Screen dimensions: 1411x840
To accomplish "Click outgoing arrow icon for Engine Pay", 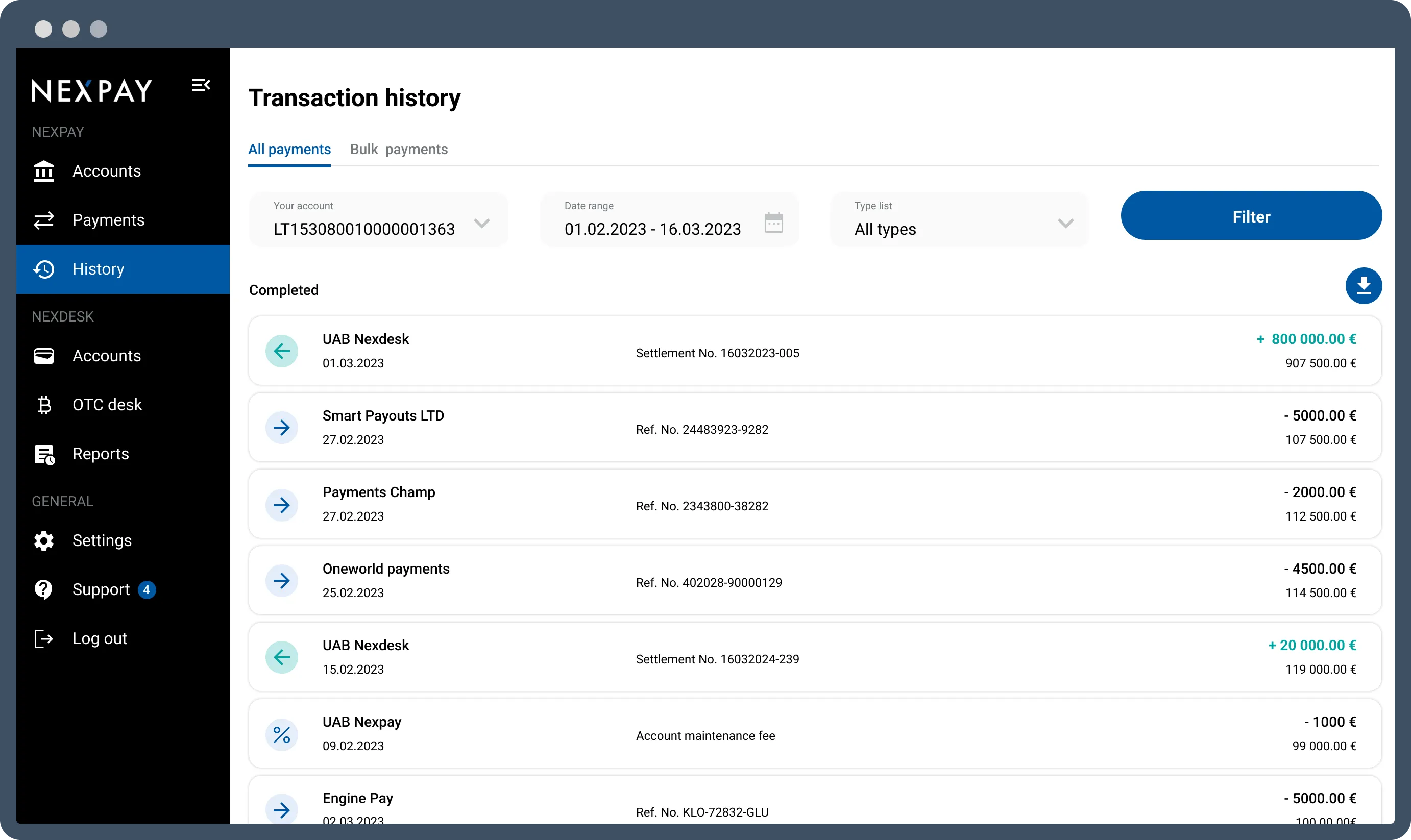I will [281, 810].
